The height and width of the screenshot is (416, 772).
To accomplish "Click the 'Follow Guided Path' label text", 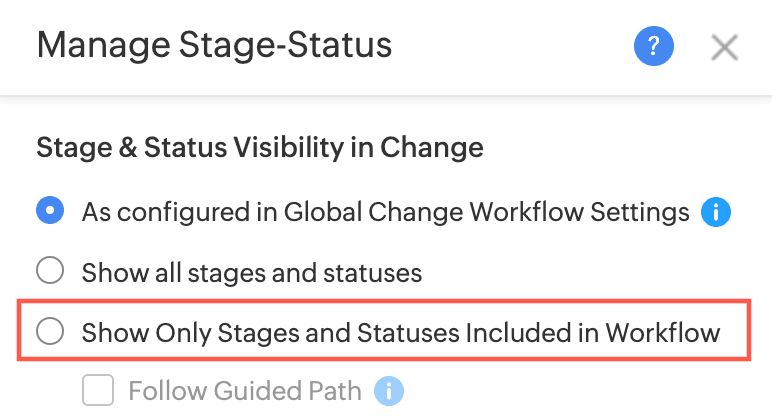I will click(x=244, y=390).
